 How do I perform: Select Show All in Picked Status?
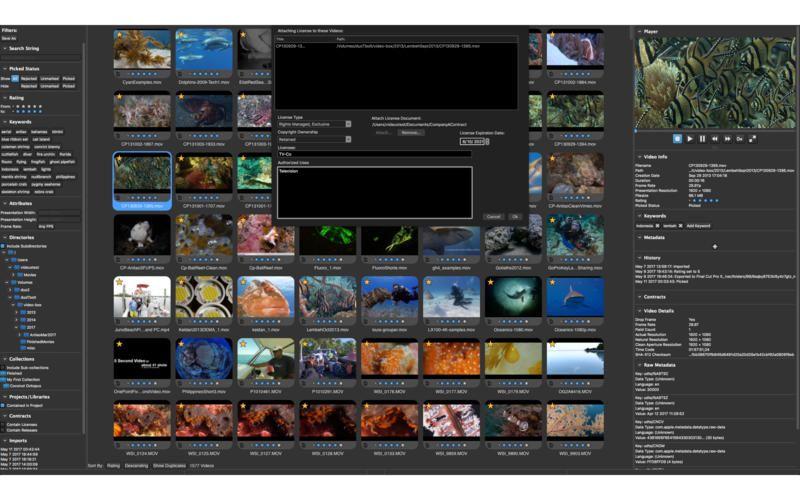pyautogui.click(x=15, y=79)
